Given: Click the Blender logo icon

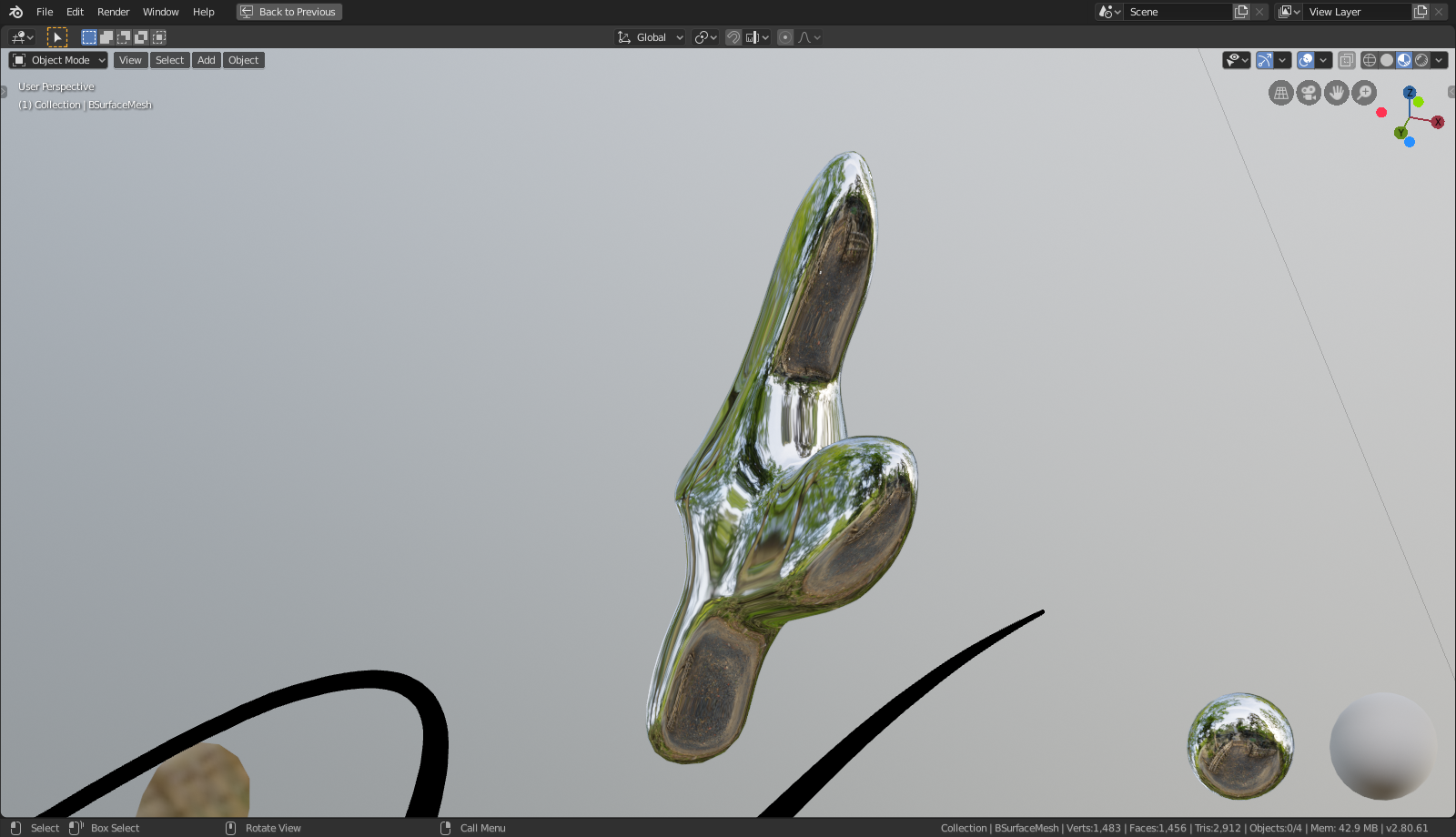Looking at the screenshot, I should pos(15,12).
